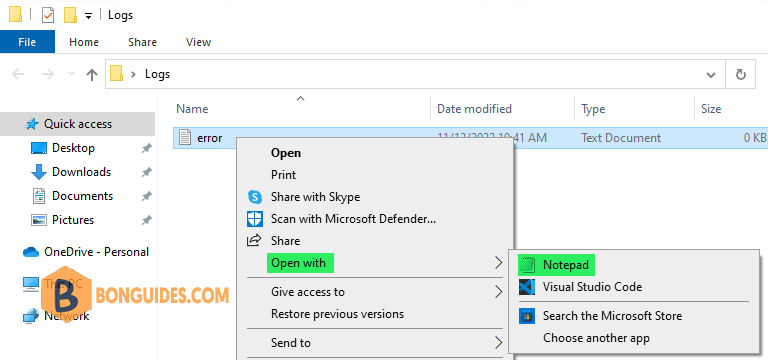Open the Customize Quick Access Toolbar arrow
The image size is (768, 360).
[88, 16]
